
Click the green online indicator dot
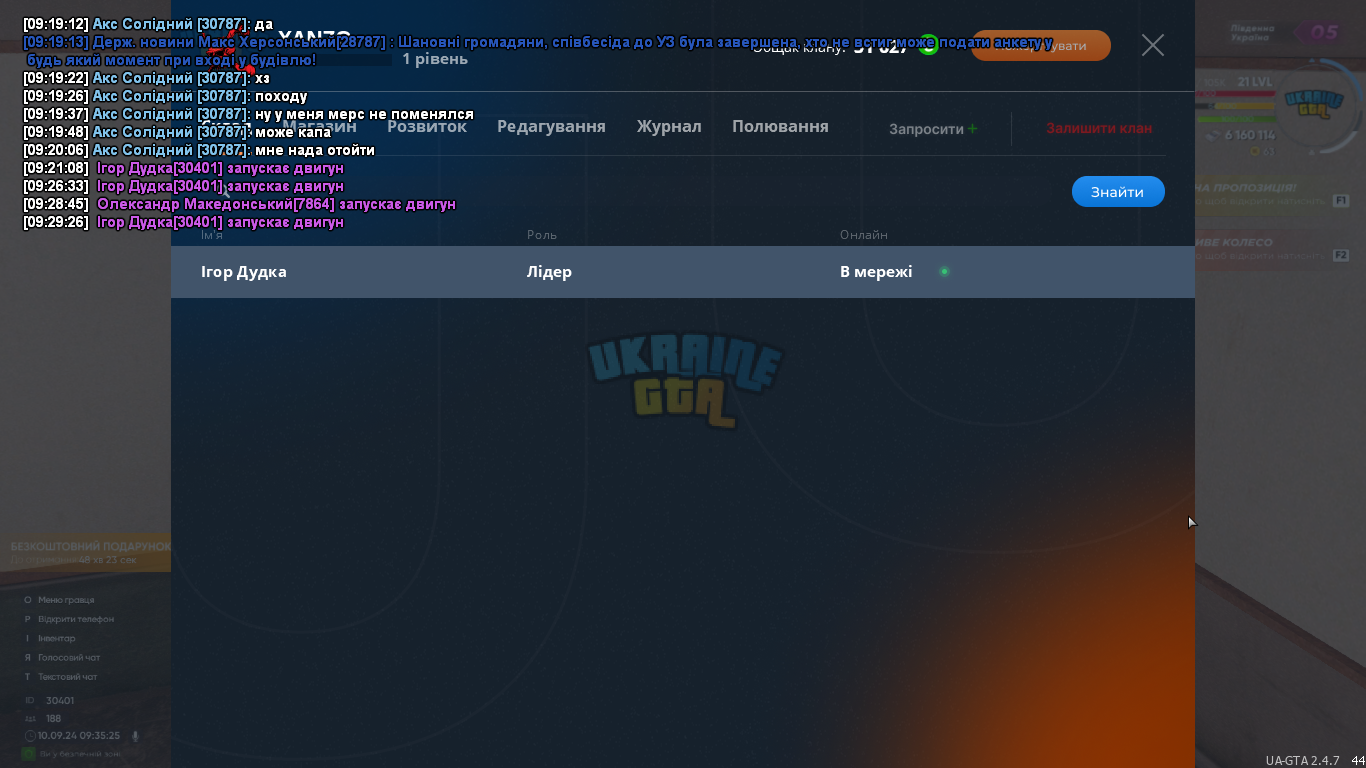(x=944, y=272)
